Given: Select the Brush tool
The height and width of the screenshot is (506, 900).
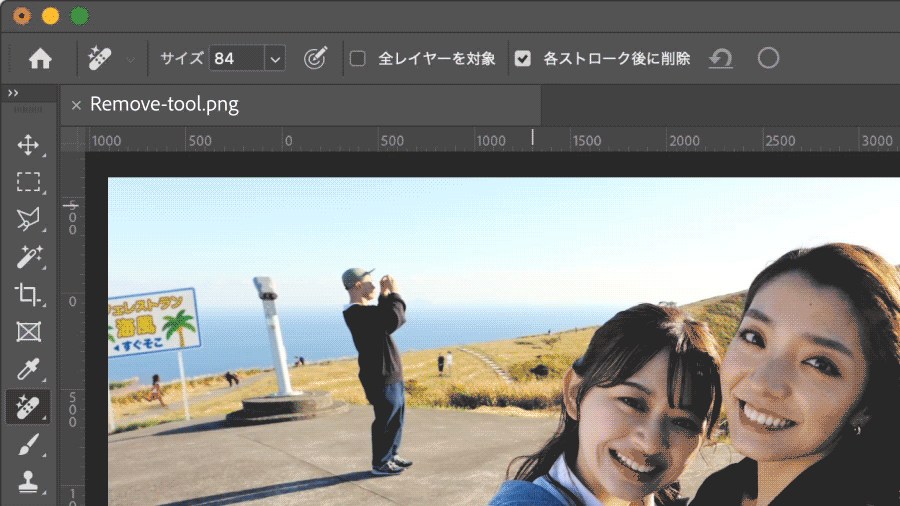Looking at the screenshot, I should (x=28, y=445).
